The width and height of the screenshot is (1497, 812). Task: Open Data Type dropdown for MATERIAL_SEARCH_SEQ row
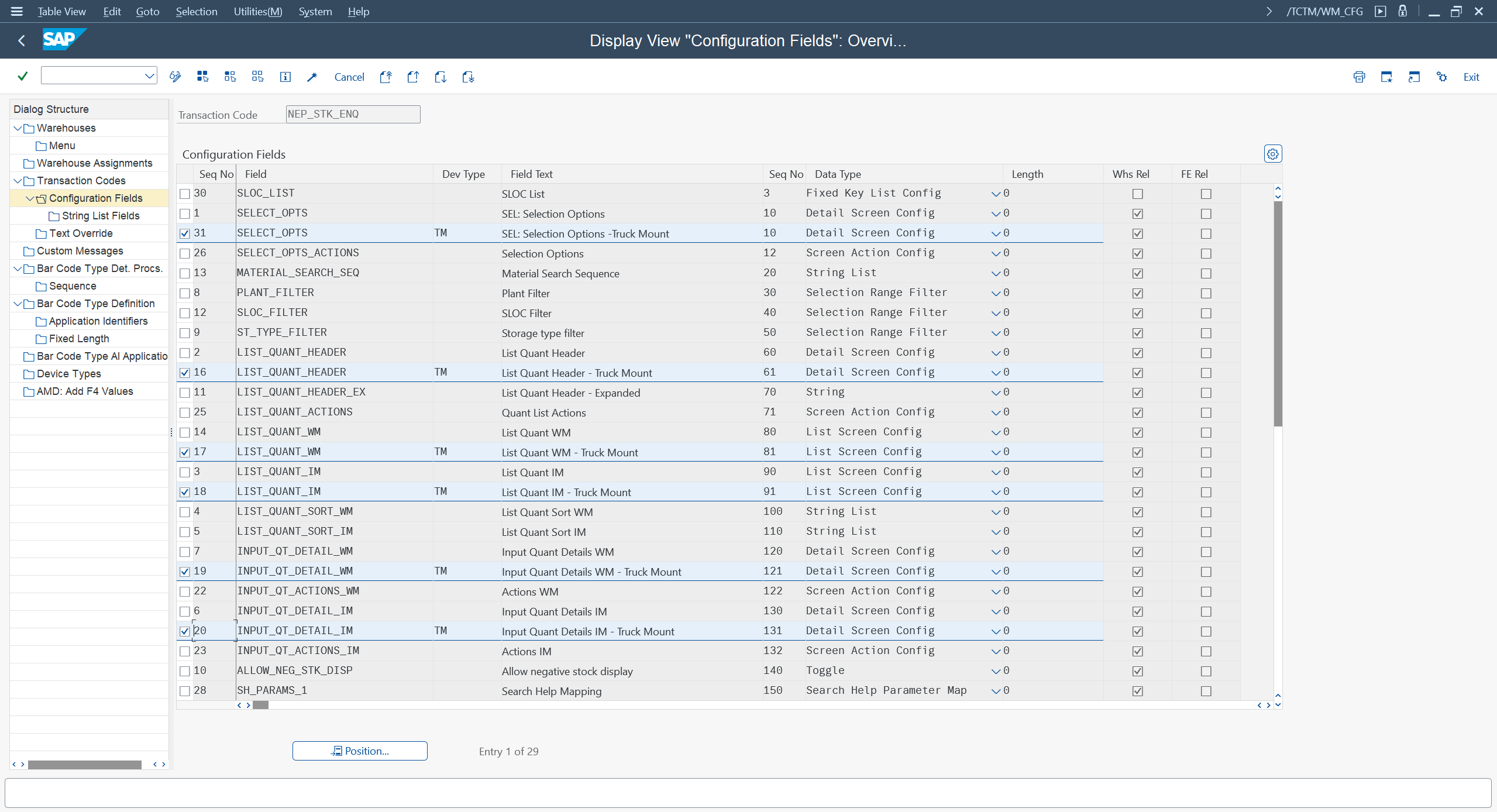pyautogui.click(x=995, y=273)
